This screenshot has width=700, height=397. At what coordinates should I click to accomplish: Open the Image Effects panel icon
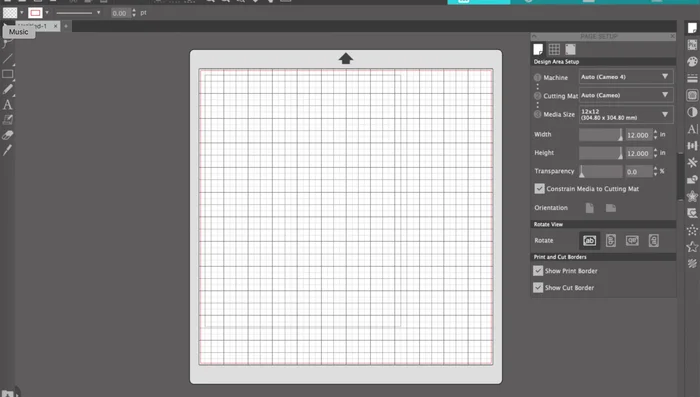[x=692, y=112]
